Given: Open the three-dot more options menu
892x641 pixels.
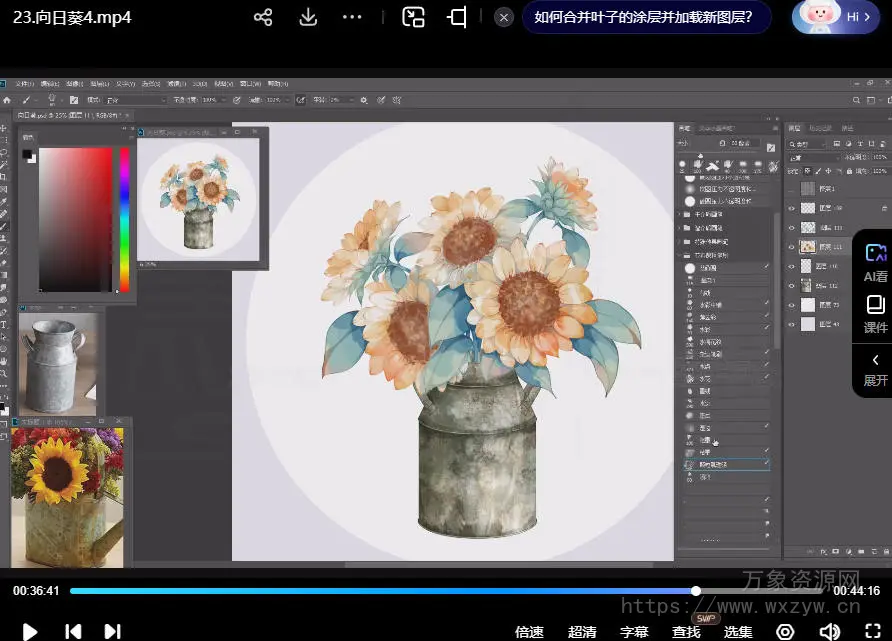Looking at the screenshot, I should click(x=352, y=18).
